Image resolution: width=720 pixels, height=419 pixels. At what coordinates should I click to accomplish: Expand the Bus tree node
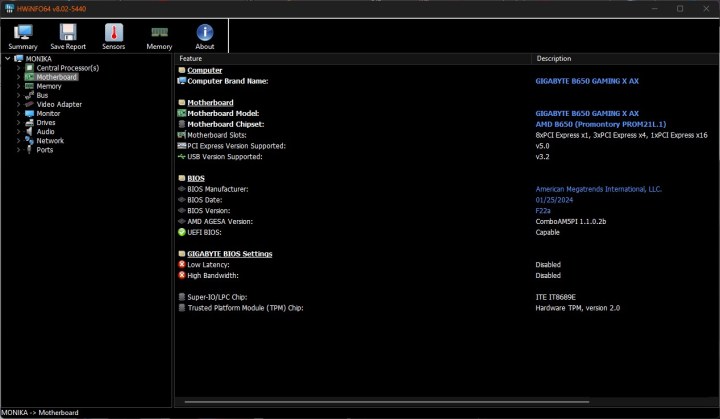pyautogui.click(x=17, y=95)
